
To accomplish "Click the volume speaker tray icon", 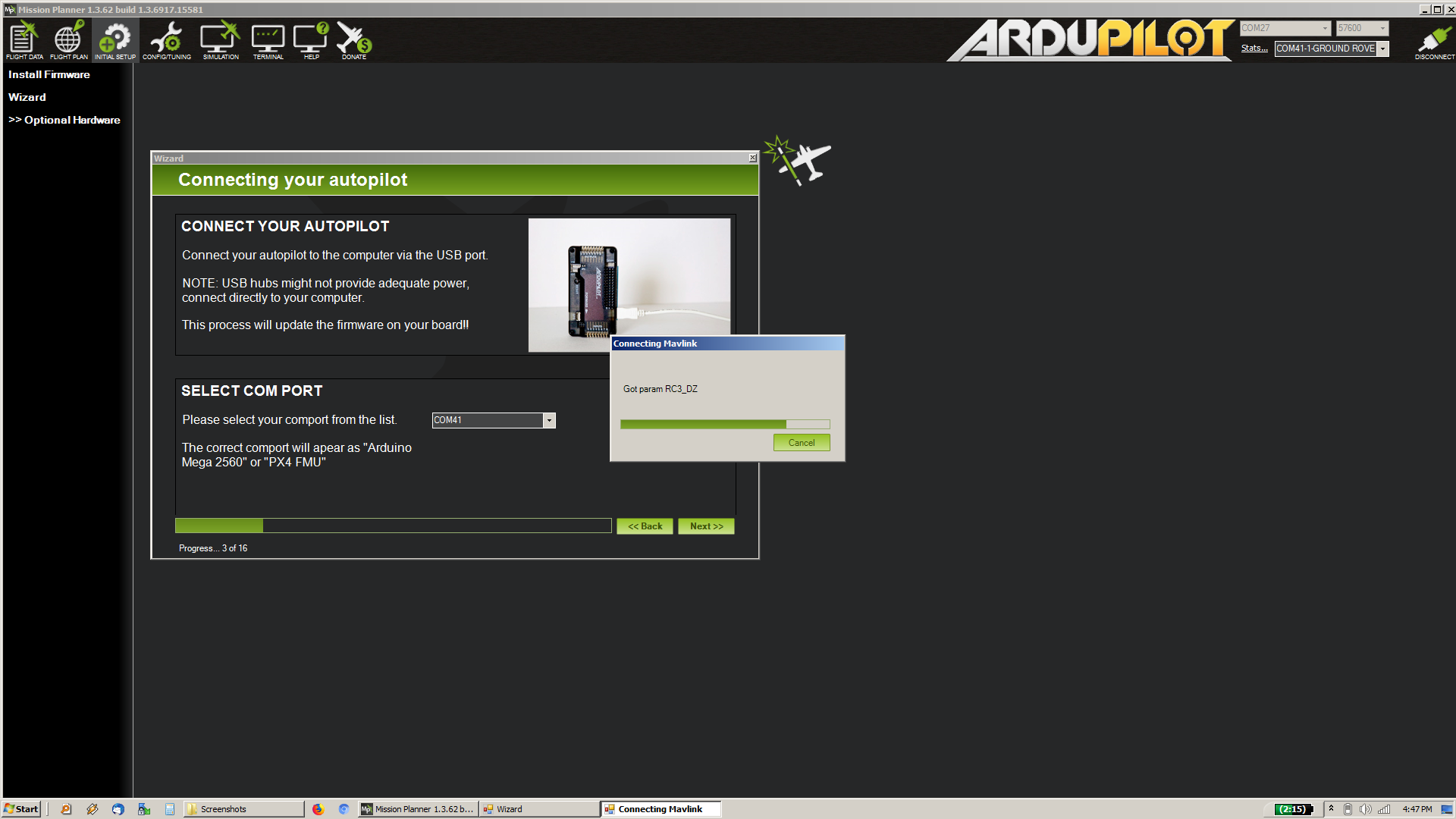I will tap(1365, 809).
